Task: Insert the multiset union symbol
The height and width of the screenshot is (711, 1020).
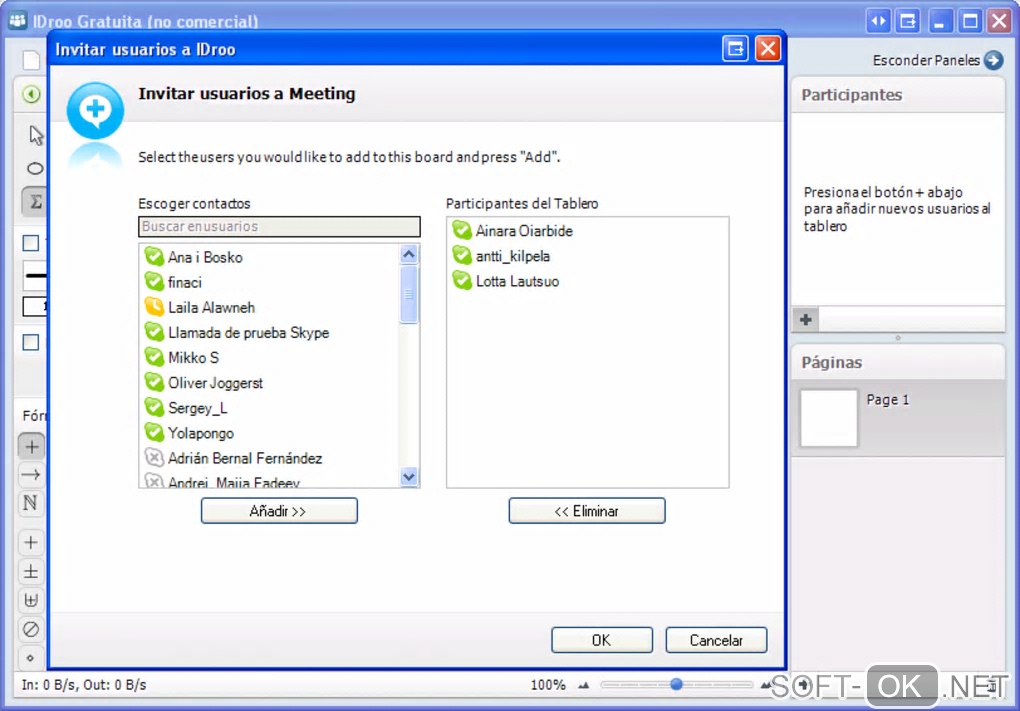Action: click(31, 600)
